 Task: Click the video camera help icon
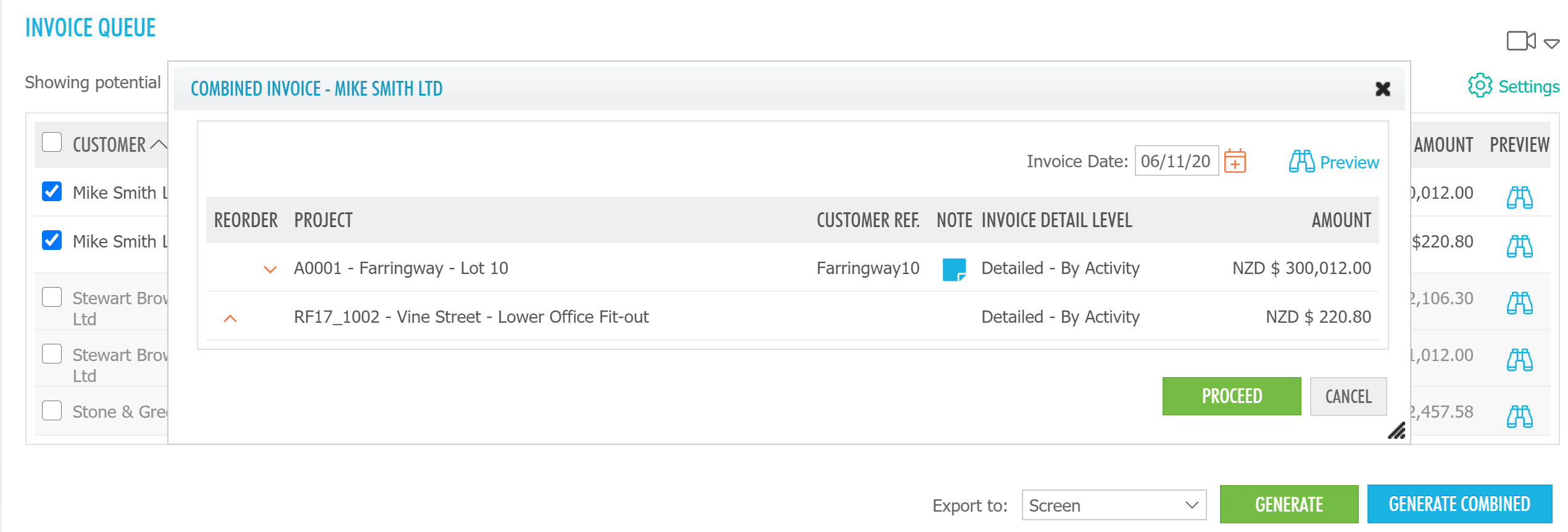tap(1520, 41)
